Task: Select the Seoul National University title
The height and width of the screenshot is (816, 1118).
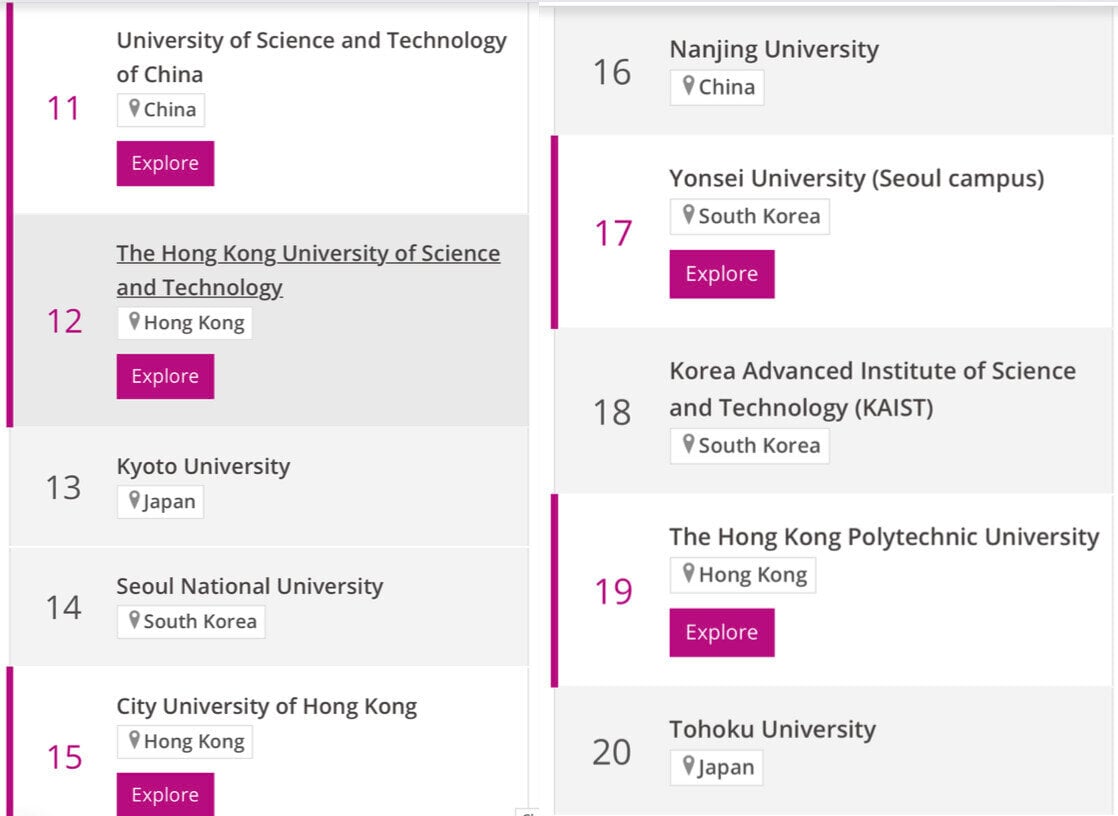Action: click(250, 586)
